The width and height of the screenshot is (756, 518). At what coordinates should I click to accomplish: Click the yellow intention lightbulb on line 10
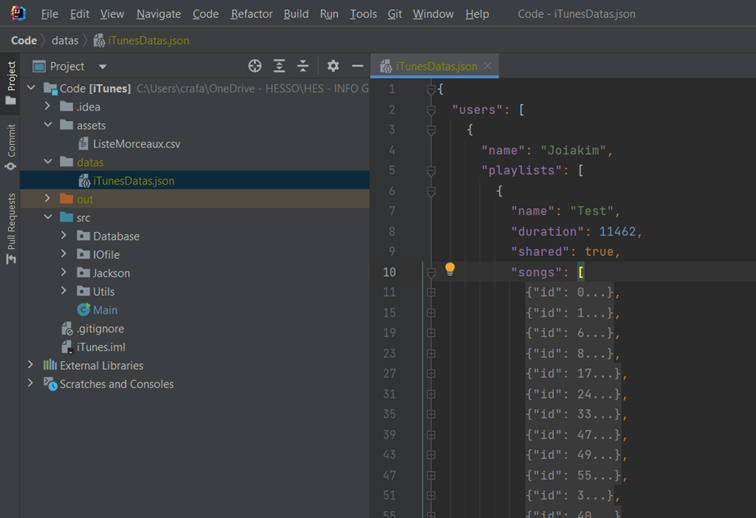click(450, 269)
